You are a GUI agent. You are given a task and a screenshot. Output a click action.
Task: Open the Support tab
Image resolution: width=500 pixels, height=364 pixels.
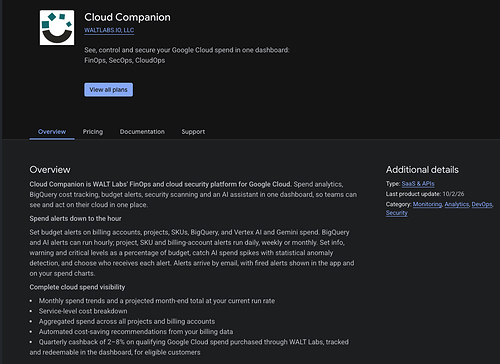(193, 132)
